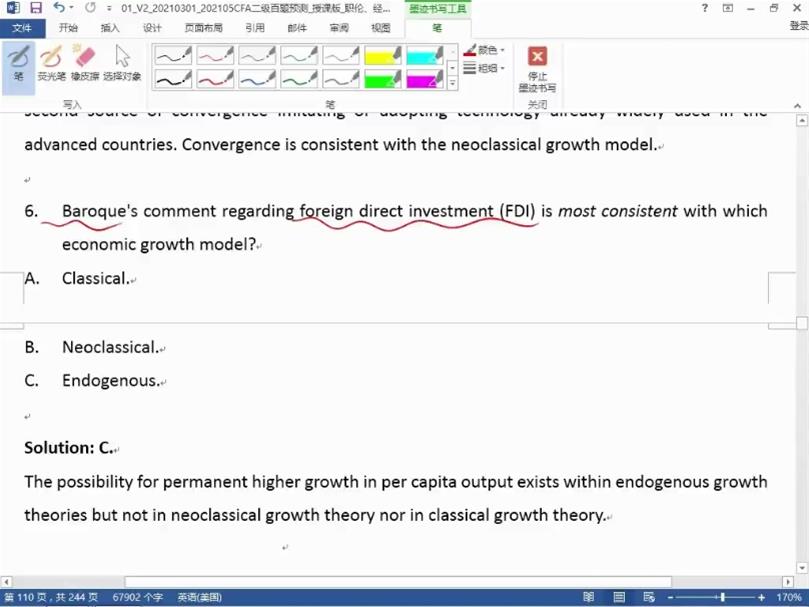Switch to the Design (设计) tab
The height and width of the screenshot is (607, 809).
coord(152,28)
